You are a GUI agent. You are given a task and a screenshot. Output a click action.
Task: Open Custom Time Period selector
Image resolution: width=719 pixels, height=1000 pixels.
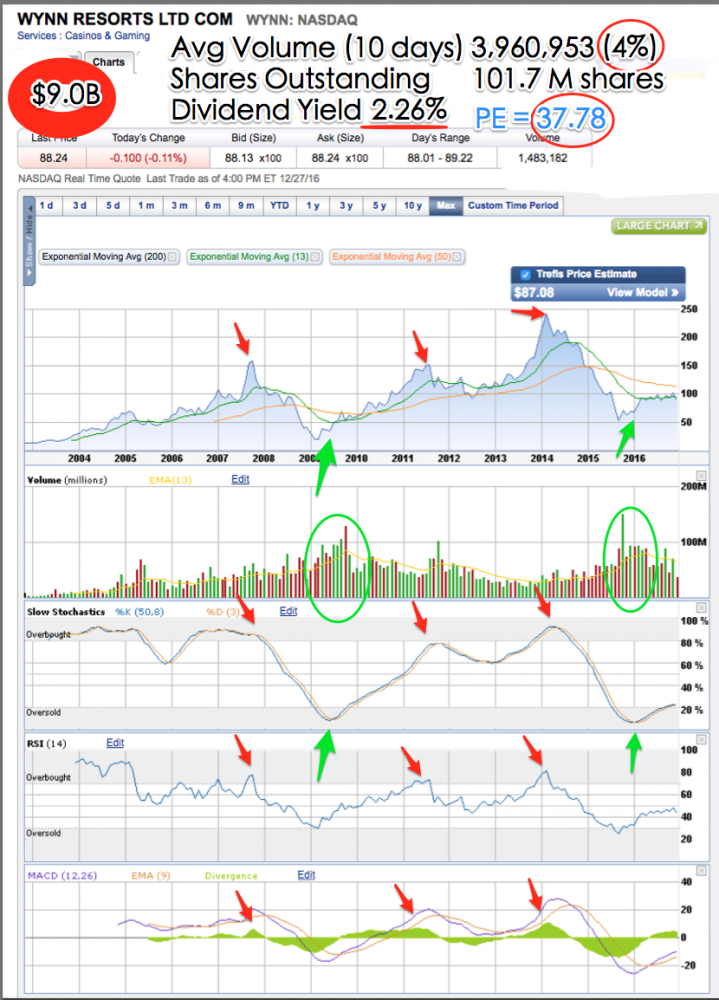point(513,206)
